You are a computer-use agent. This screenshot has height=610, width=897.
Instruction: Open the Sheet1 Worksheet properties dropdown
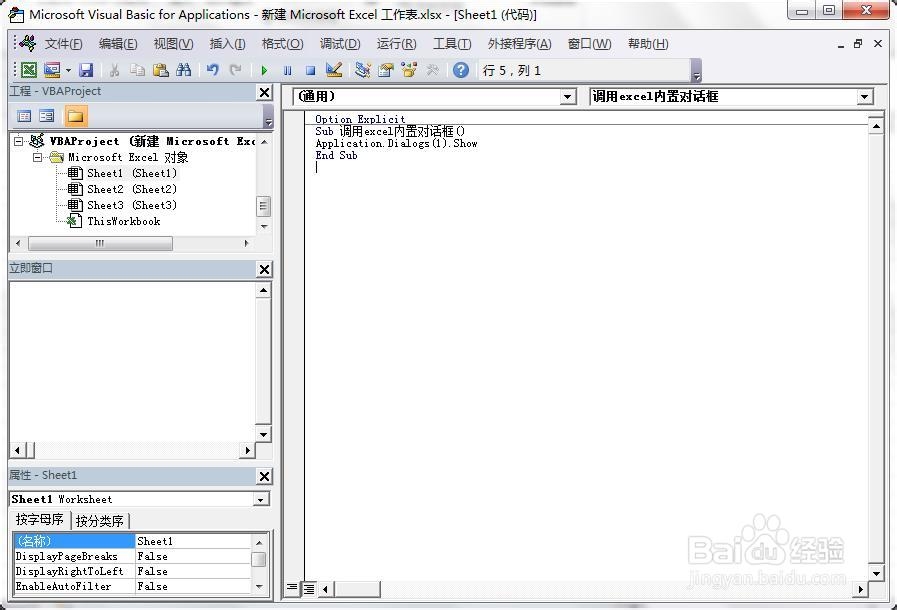(x=260, y=500)
